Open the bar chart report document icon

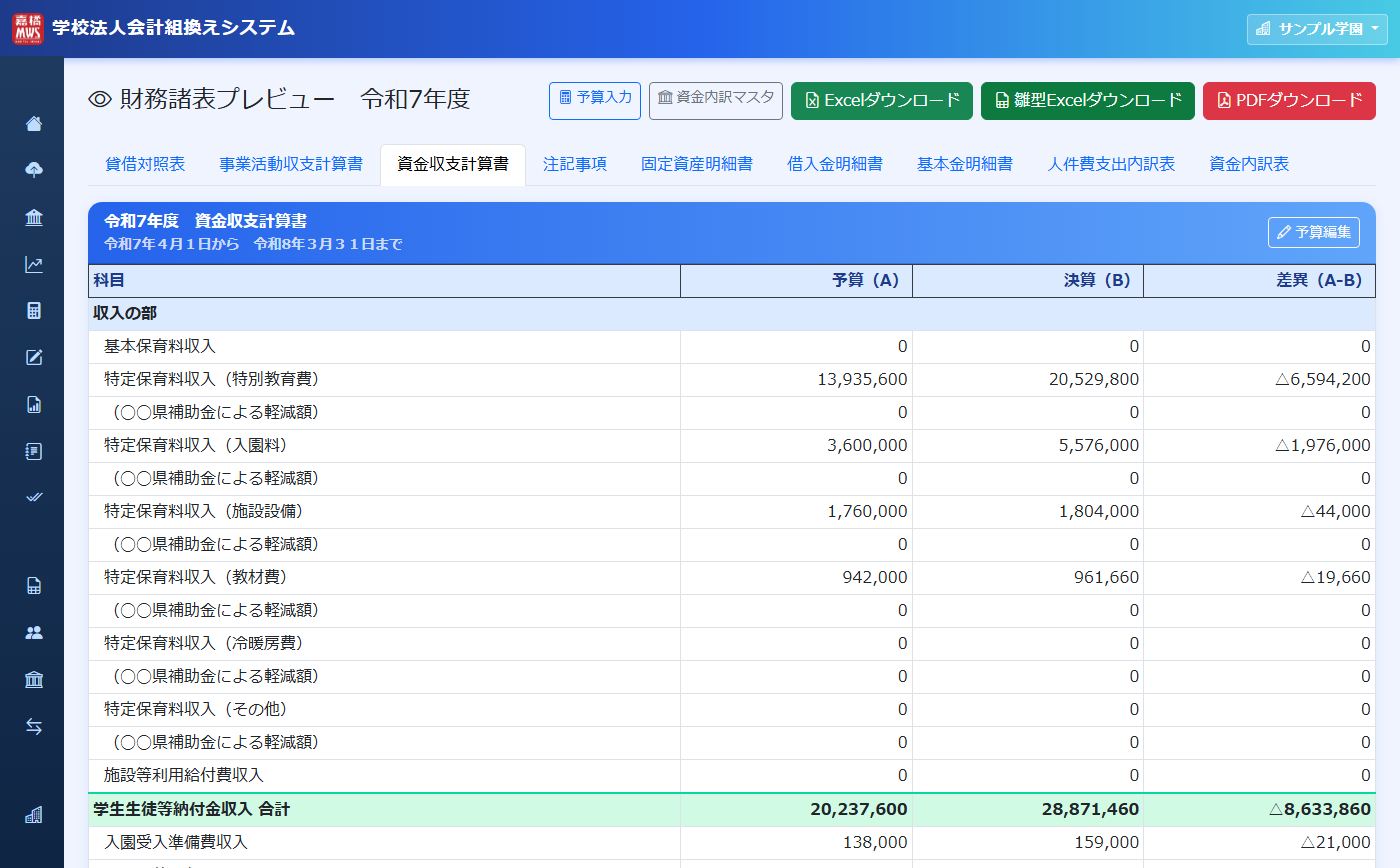point(34,404)
